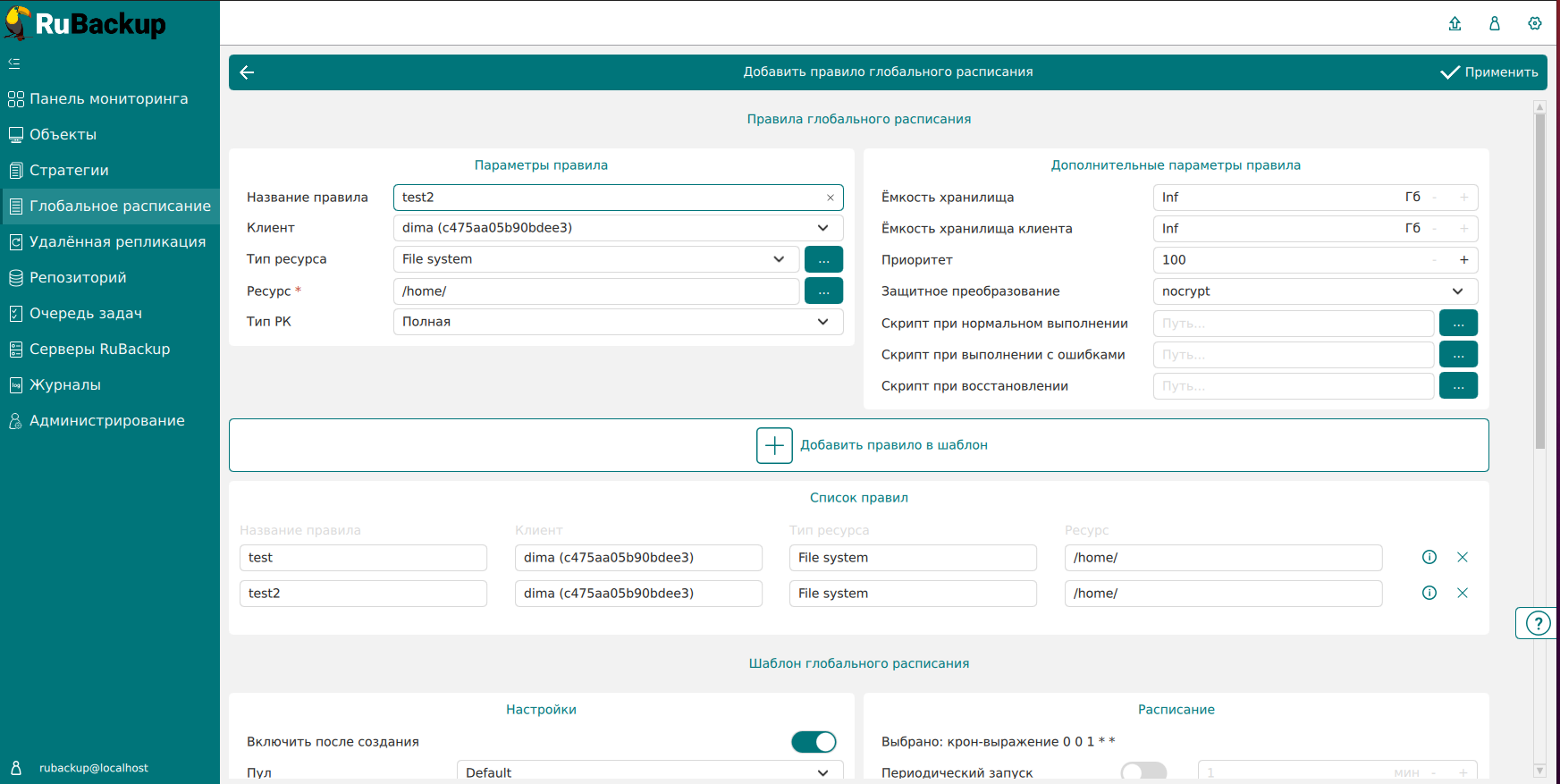Click error execution script path field
The width and height of the screenshot is (1560, 784).
pyautogui.click(x=1294, y=355)
